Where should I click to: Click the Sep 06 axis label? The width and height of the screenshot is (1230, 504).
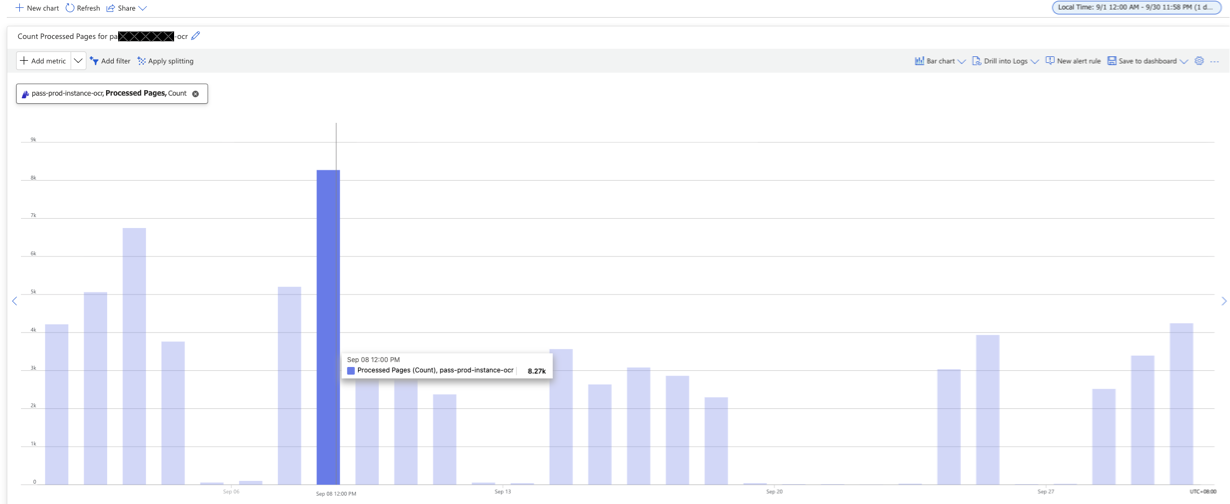click(231, 491)
